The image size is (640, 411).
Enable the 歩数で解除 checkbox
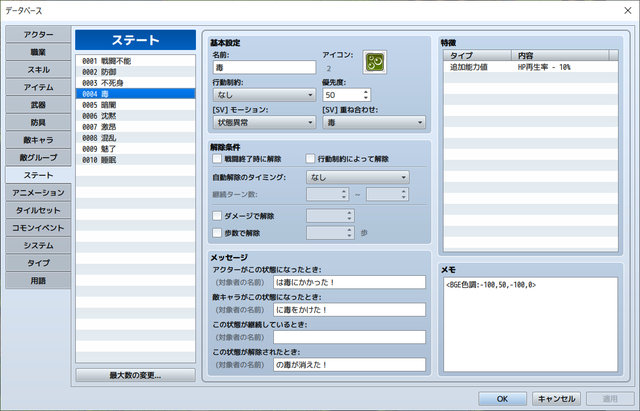[217, 233]
